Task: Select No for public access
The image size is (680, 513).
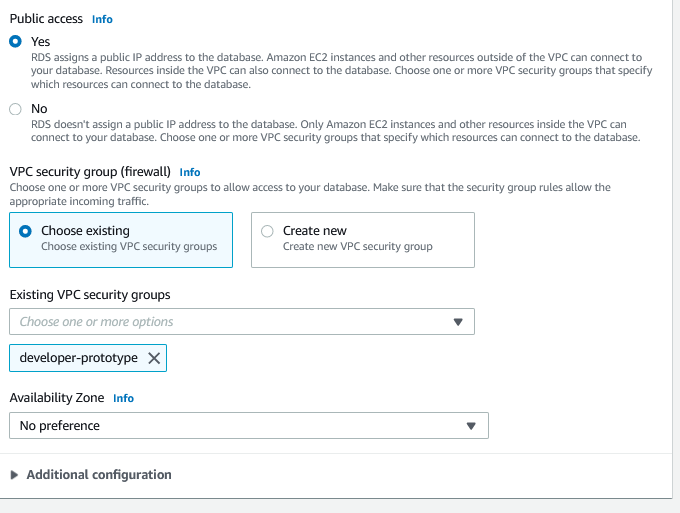Action: (x=15, y=109)
